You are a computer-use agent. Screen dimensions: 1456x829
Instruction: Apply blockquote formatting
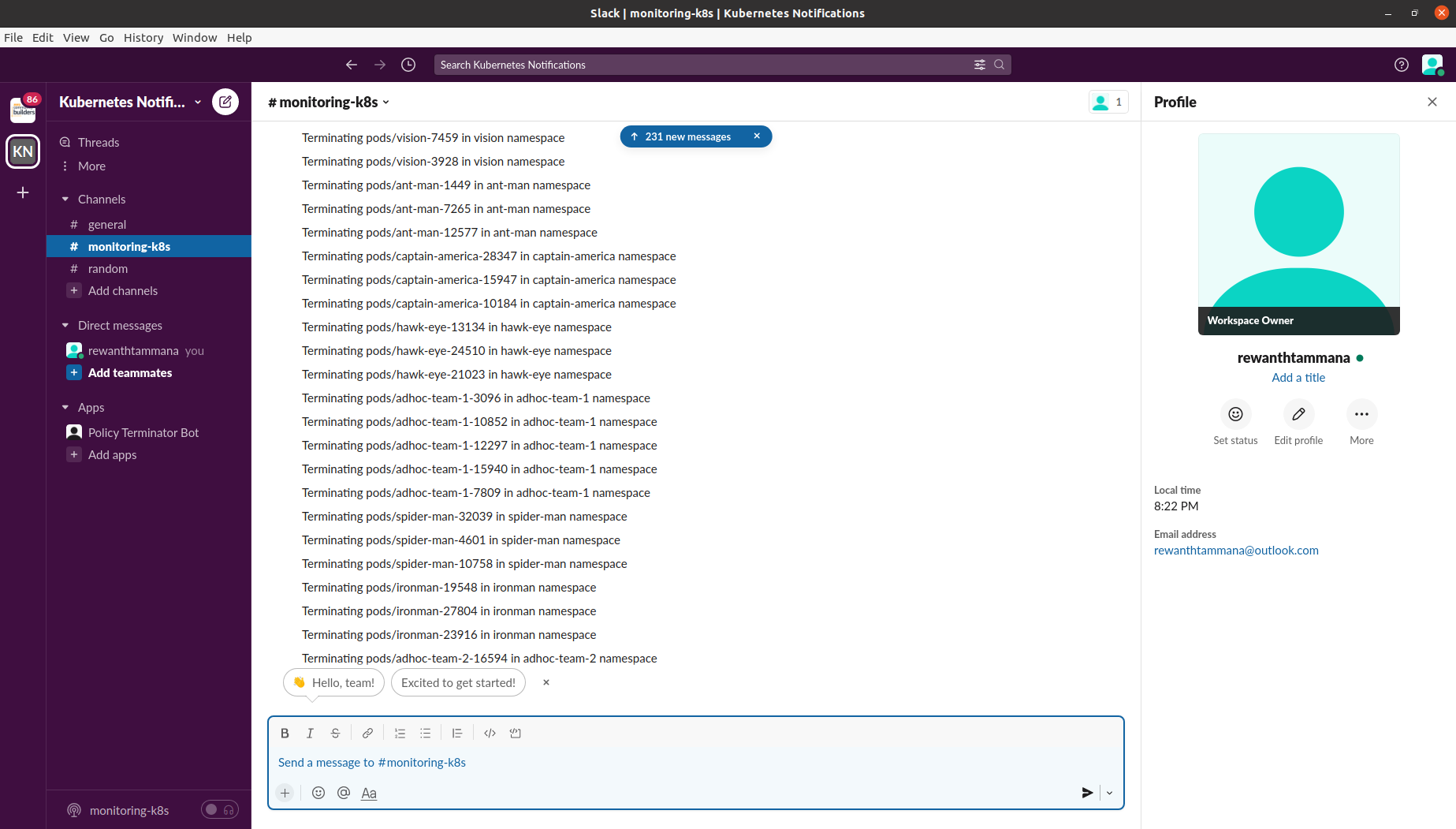coord(457,733)
